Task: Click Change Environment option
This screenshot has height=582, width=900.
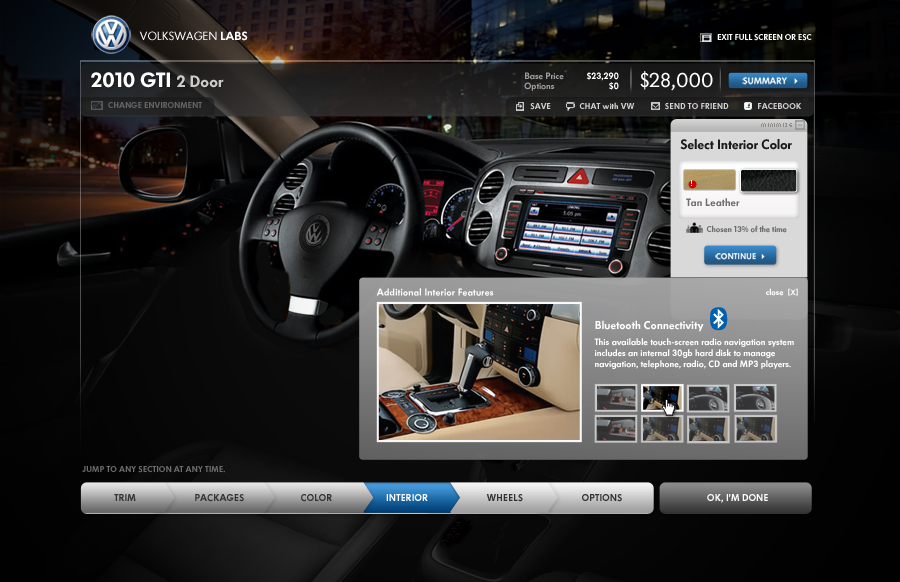Action: tap(146, 106)
